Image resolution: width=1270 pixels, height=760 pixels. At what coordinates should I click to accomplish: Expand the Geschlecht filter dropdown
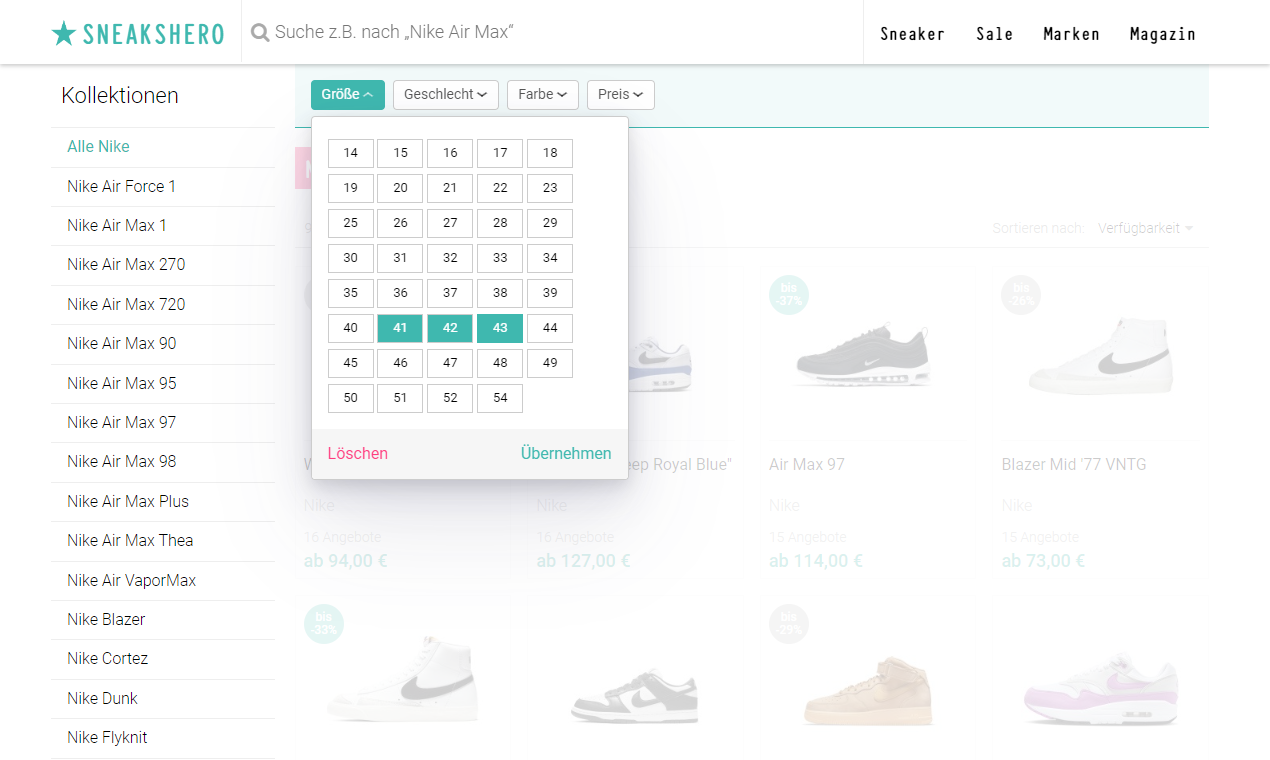[x=446, y=95]
